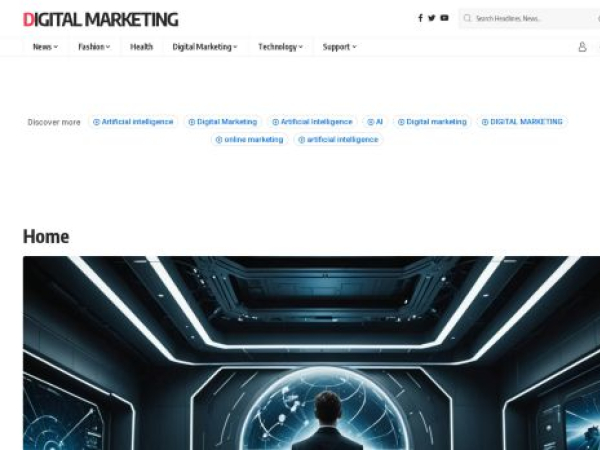Click the 'Home' page heading
This screenshot has height=450, width=600.
click(46, 236)
